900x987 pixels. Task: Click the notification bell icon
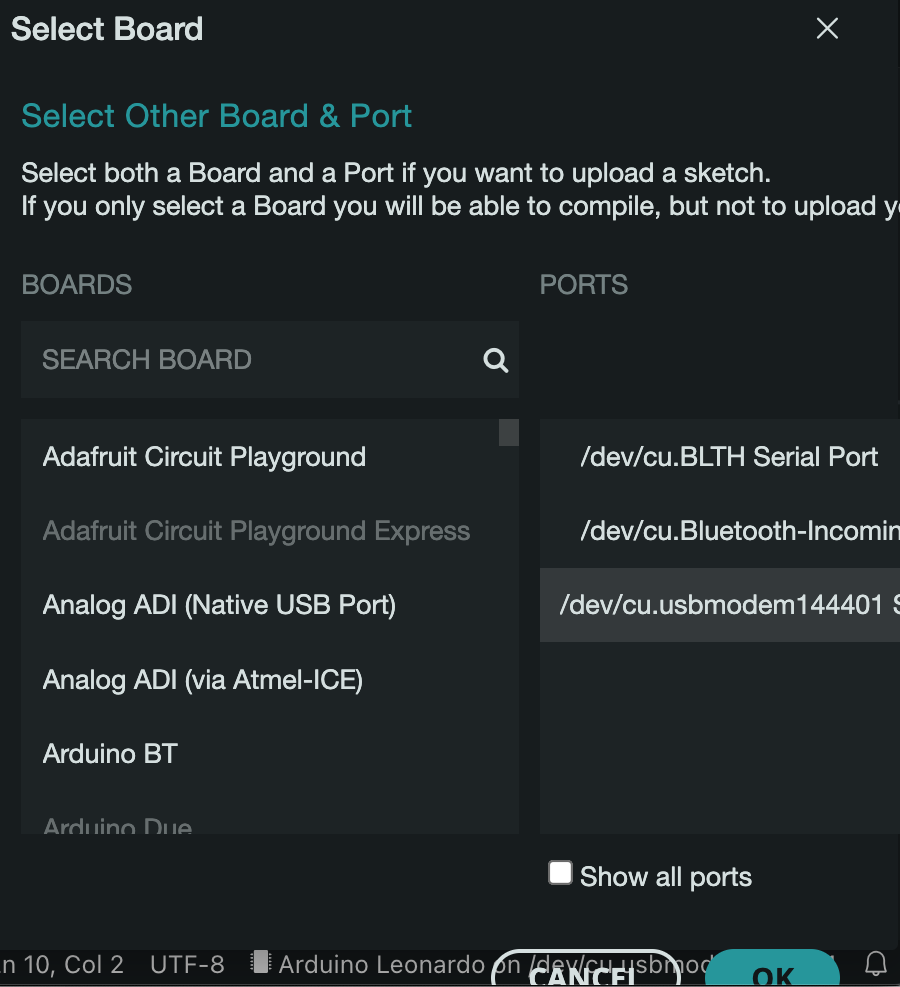[876, 964]
